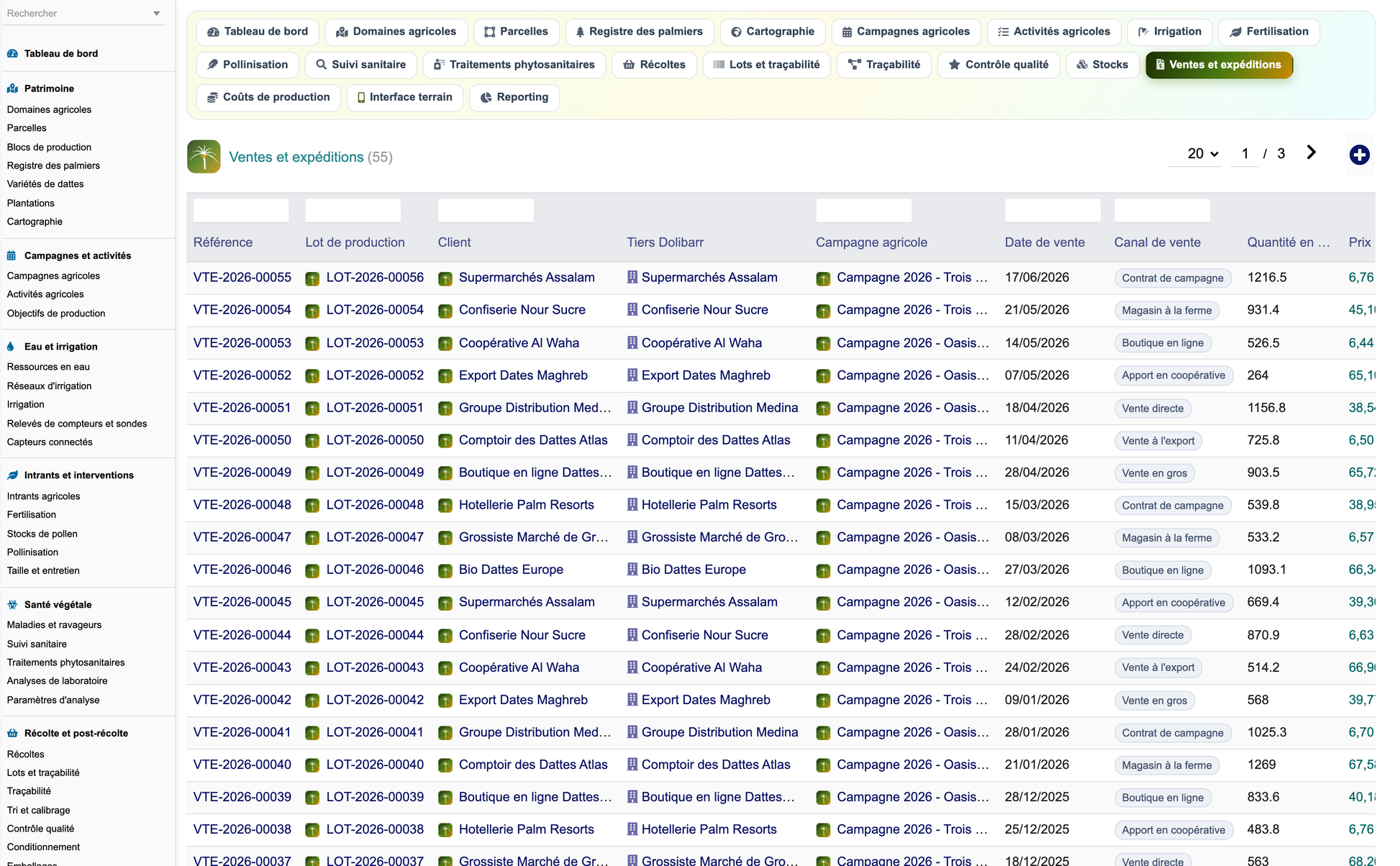Open Stocks de pollen in sidebar
This screenshot has width=1400, height=866.
coord(42,534)
